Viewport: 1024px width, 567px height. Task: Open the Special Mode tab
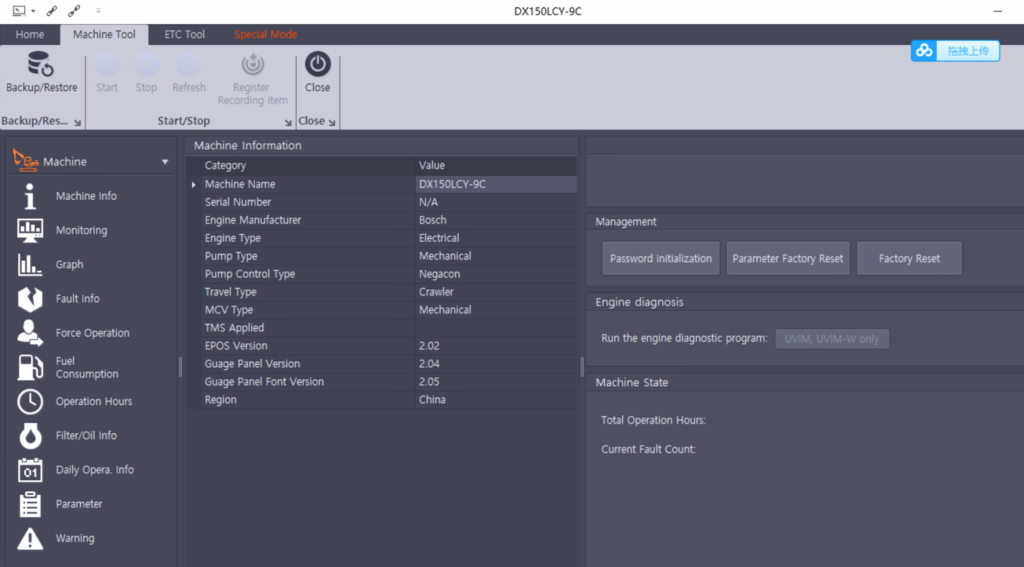[x=265, y=34]
